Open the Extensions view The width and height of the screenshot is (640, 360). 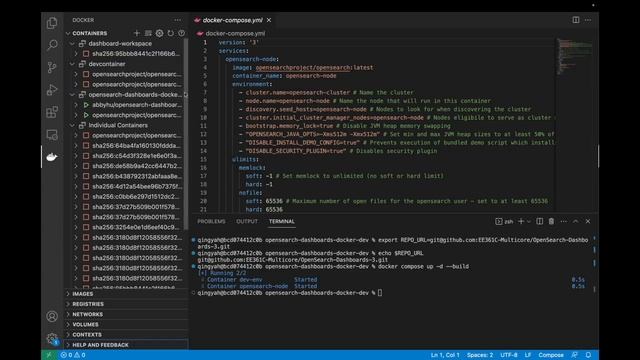52,112
